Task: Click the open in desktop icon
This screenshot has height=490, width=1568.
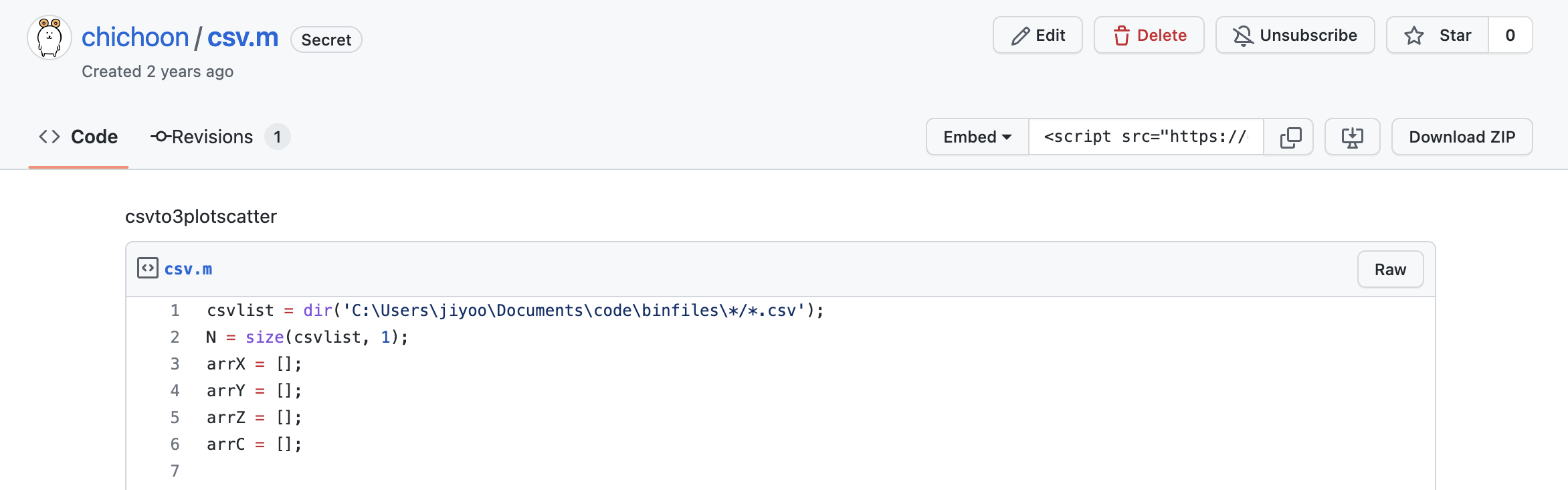Action: pyautogui.click(x=1352, y=137)
